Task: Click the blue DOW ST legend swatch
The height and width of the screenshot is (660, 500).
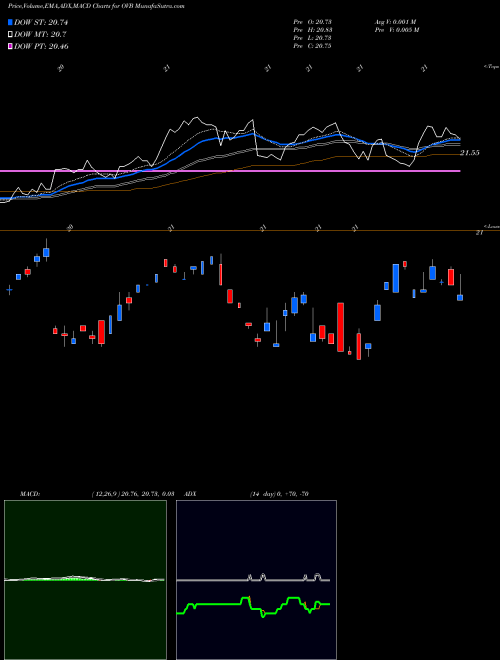Action: [x=10, y=22]
